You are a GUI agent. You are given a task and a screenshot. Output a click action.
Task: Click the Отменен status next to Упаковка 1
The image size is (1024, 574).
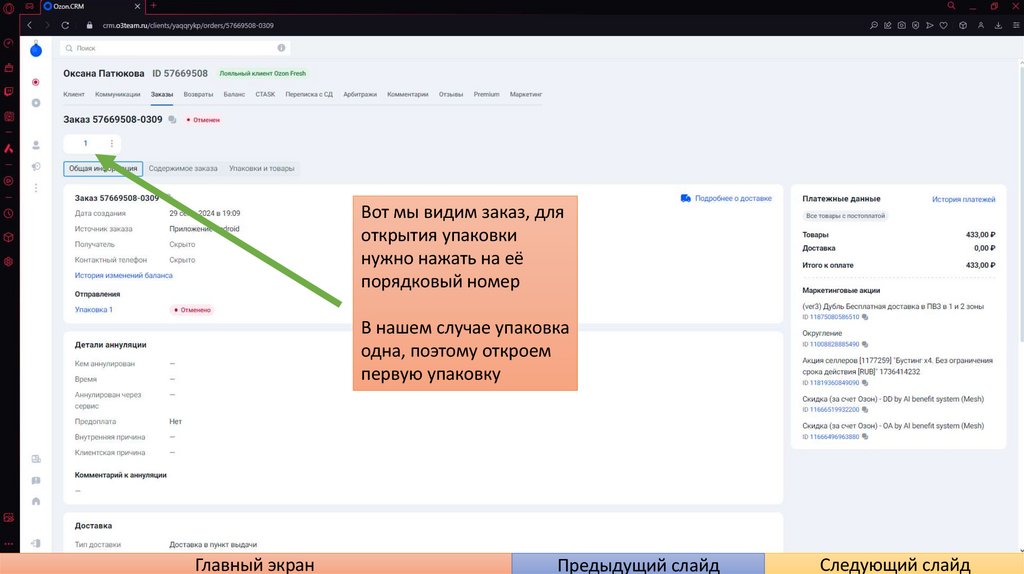click(x=193, y=310)
